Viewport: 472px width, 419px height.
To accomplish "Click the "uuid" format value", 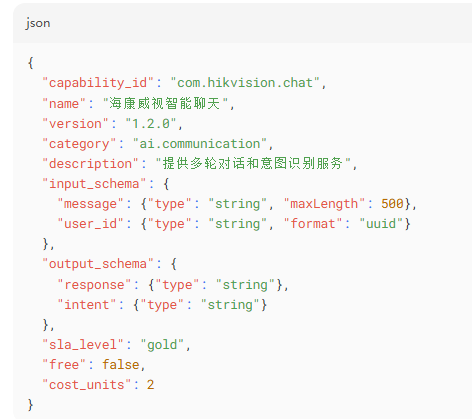I will click(381, 224).
